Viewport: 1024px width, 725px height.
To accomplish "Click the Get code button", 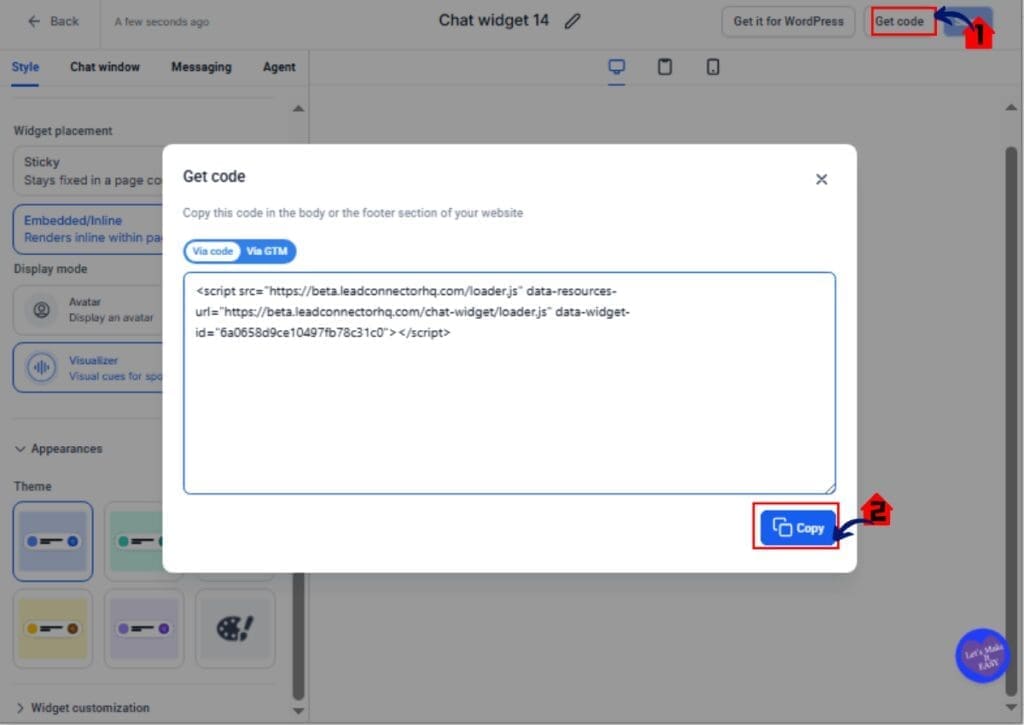I will click(899, 22).
